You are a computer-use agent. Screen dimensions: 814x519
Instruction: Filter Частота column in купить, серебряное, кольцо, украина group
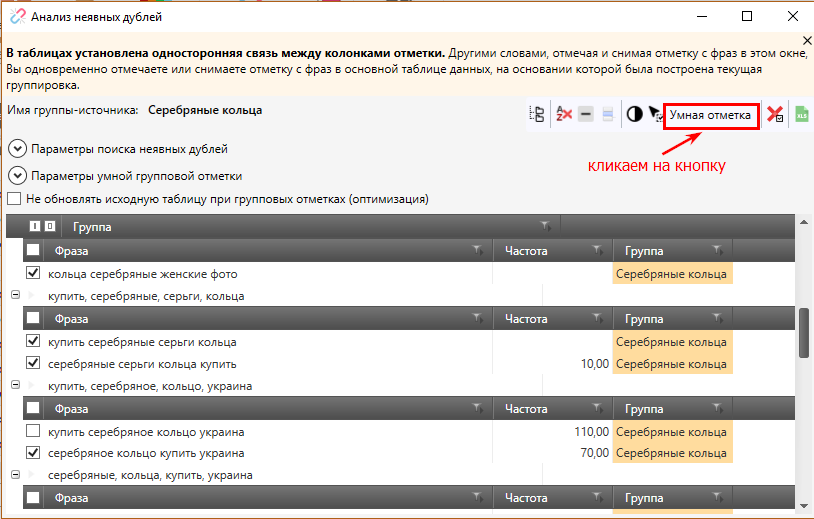click(x=599, y=408)
